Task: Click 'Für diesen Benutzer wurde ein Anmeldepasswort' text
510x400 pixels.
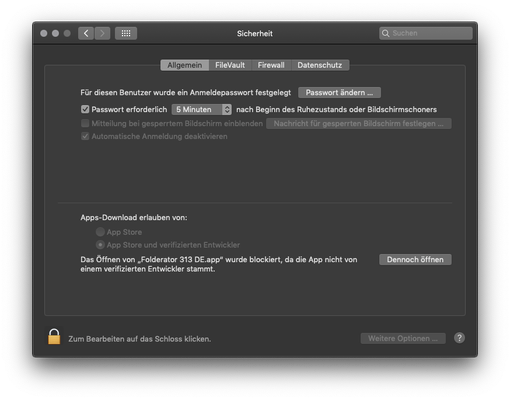Action: coord(186,93)
